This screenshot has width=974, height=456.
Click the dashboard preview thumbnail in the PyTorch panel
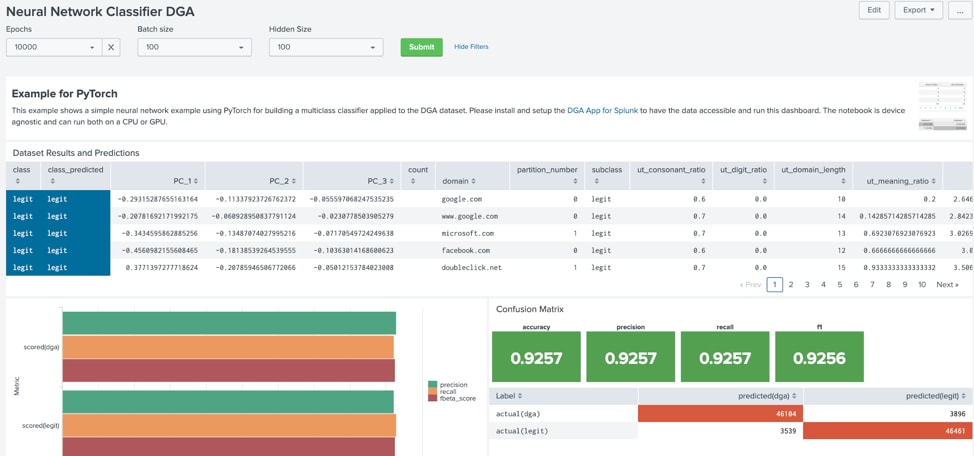(x=942, y=106)
